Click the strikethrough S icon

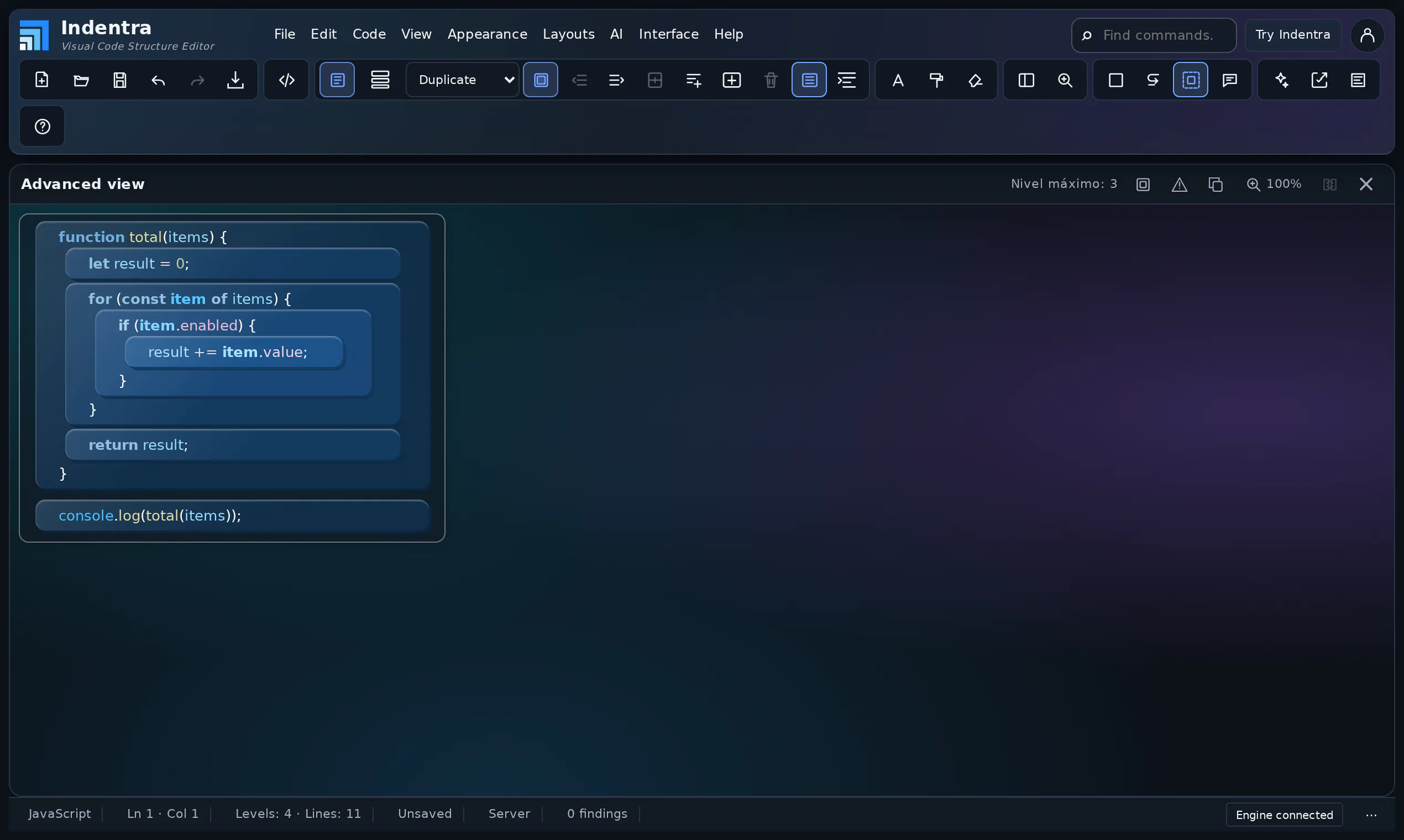click(x=1152, y=80)
